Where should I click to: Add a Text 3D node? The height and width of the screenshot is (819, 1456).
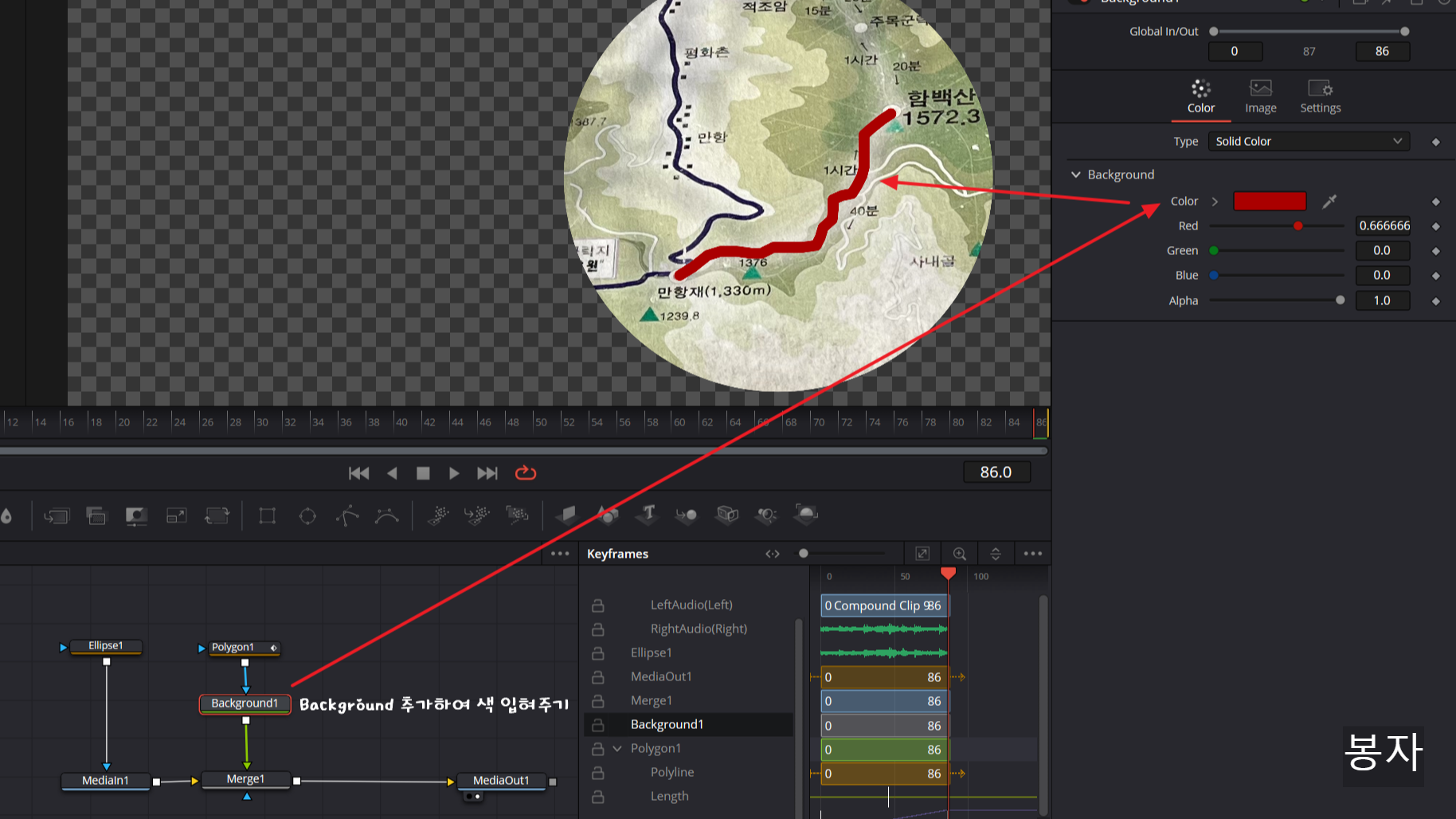click(x=648, y=515)
